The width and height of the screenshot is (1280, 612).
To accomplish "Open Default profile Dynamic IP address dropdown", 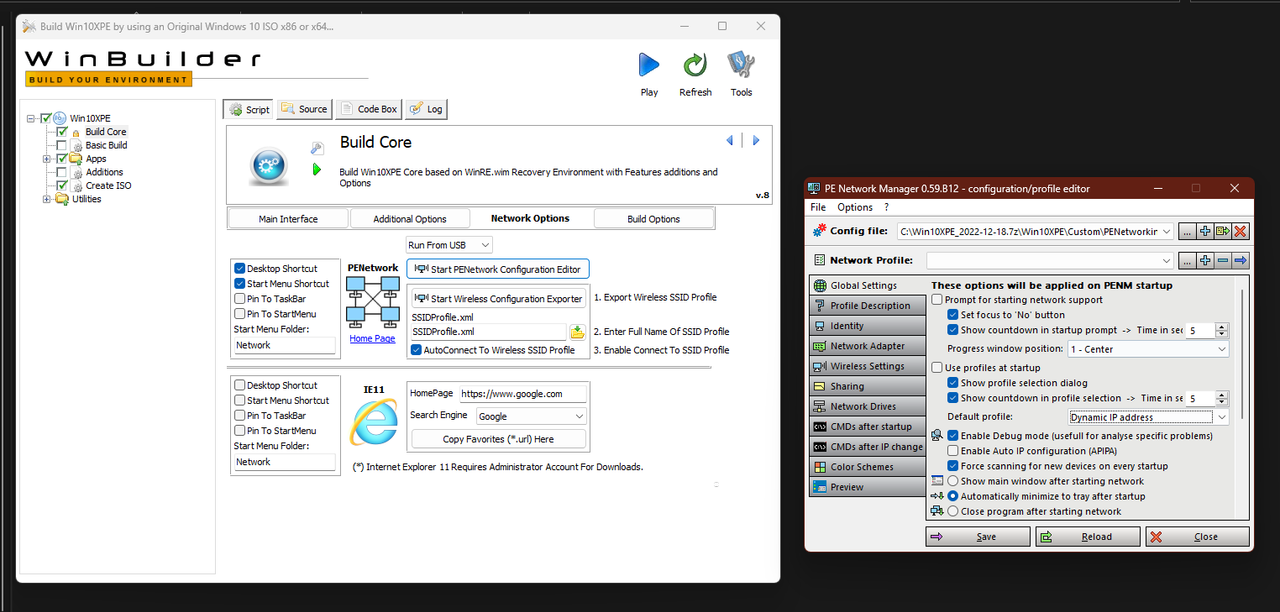I will (1148, 417).
